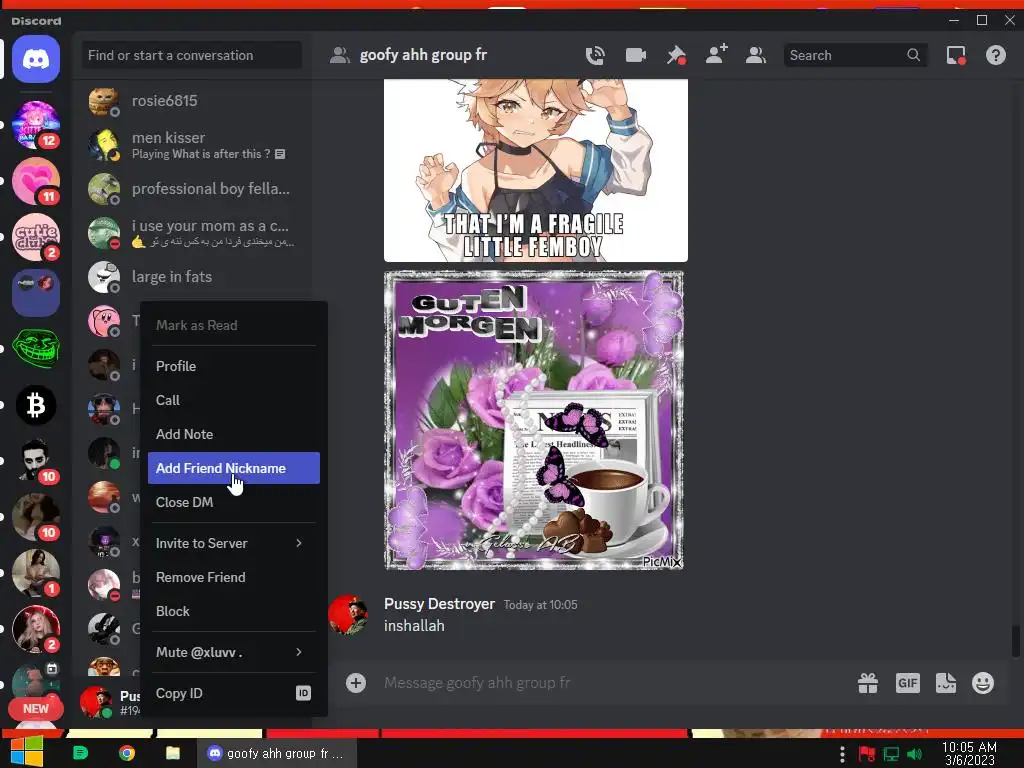
Task: Start a video call in group
Action: click(x=635, y=56)
